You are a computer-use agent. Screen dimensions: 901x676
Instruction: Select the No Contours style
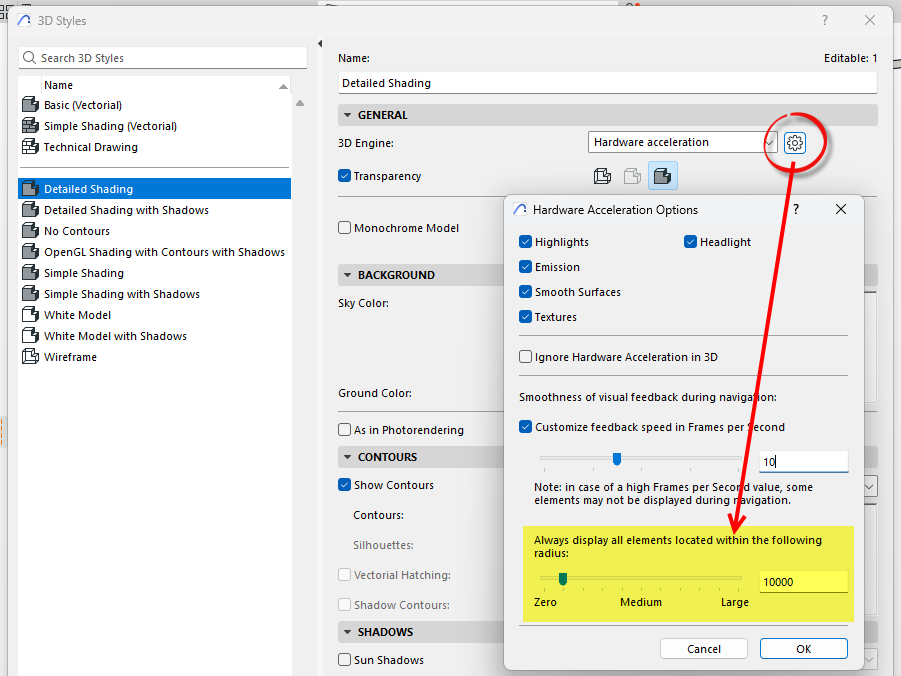(x=155, y=231)
